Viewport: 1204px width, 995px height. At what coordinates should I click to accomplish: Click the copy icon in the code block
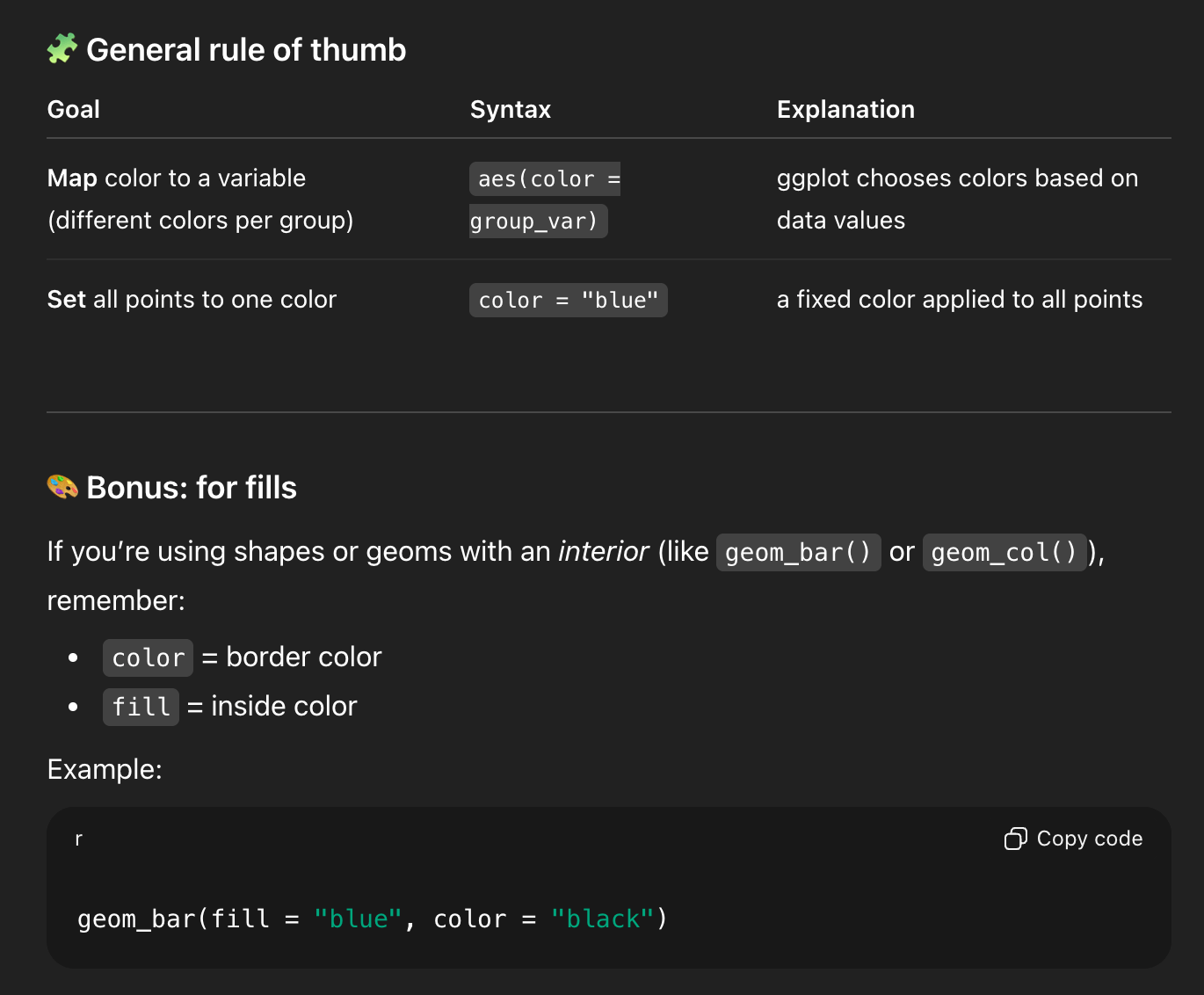1015,839
